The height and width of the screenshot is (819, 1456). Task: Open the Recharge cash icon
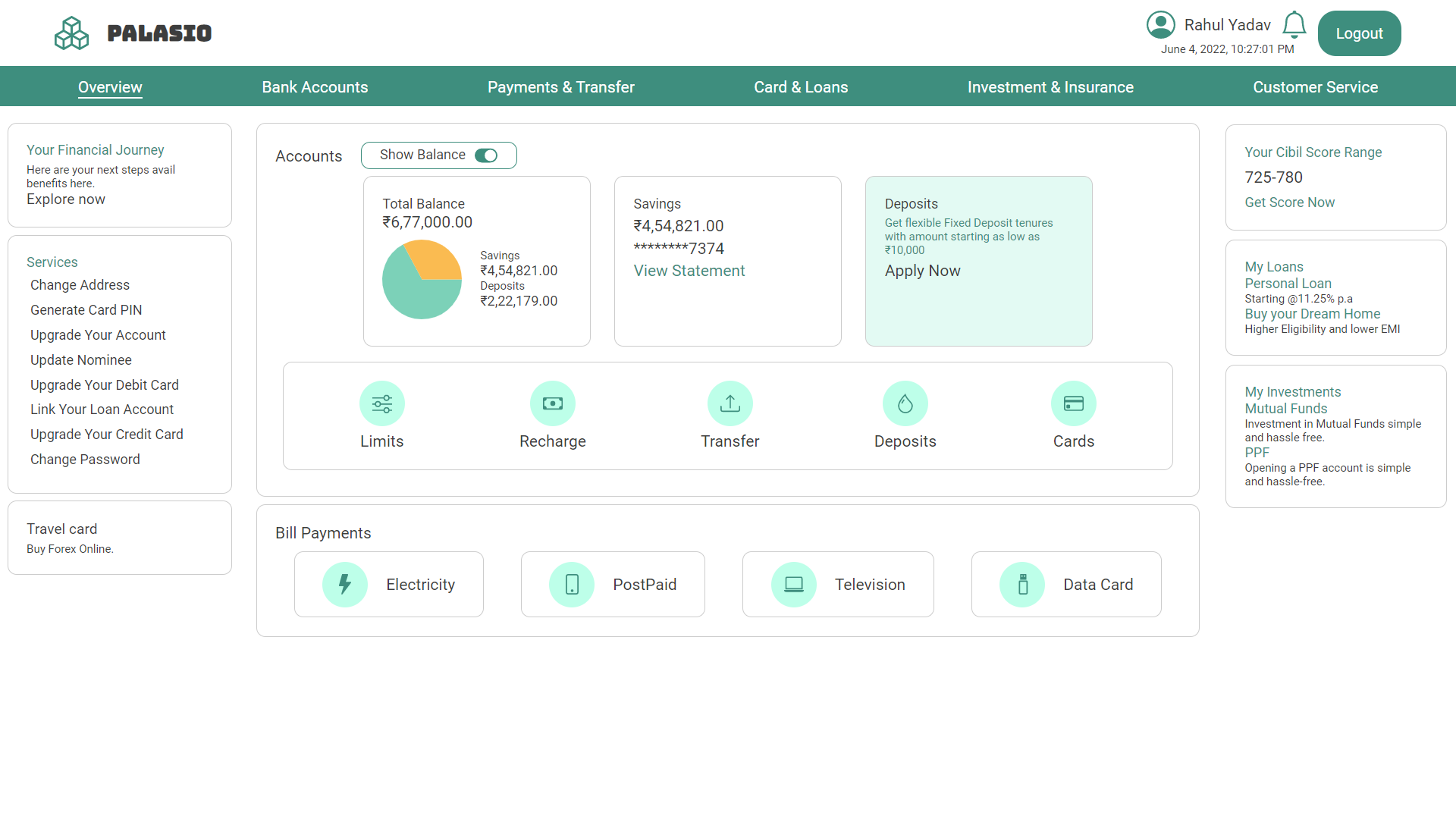click(x=552, y=403)
